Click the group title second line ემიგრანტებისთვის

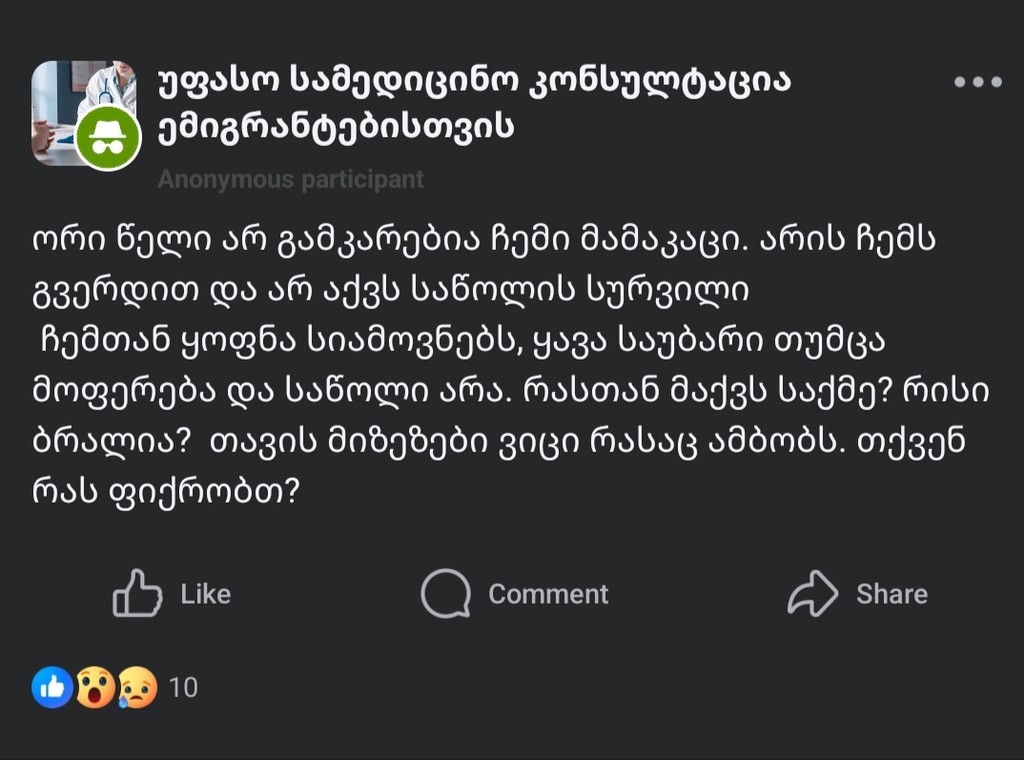point(334,128)
